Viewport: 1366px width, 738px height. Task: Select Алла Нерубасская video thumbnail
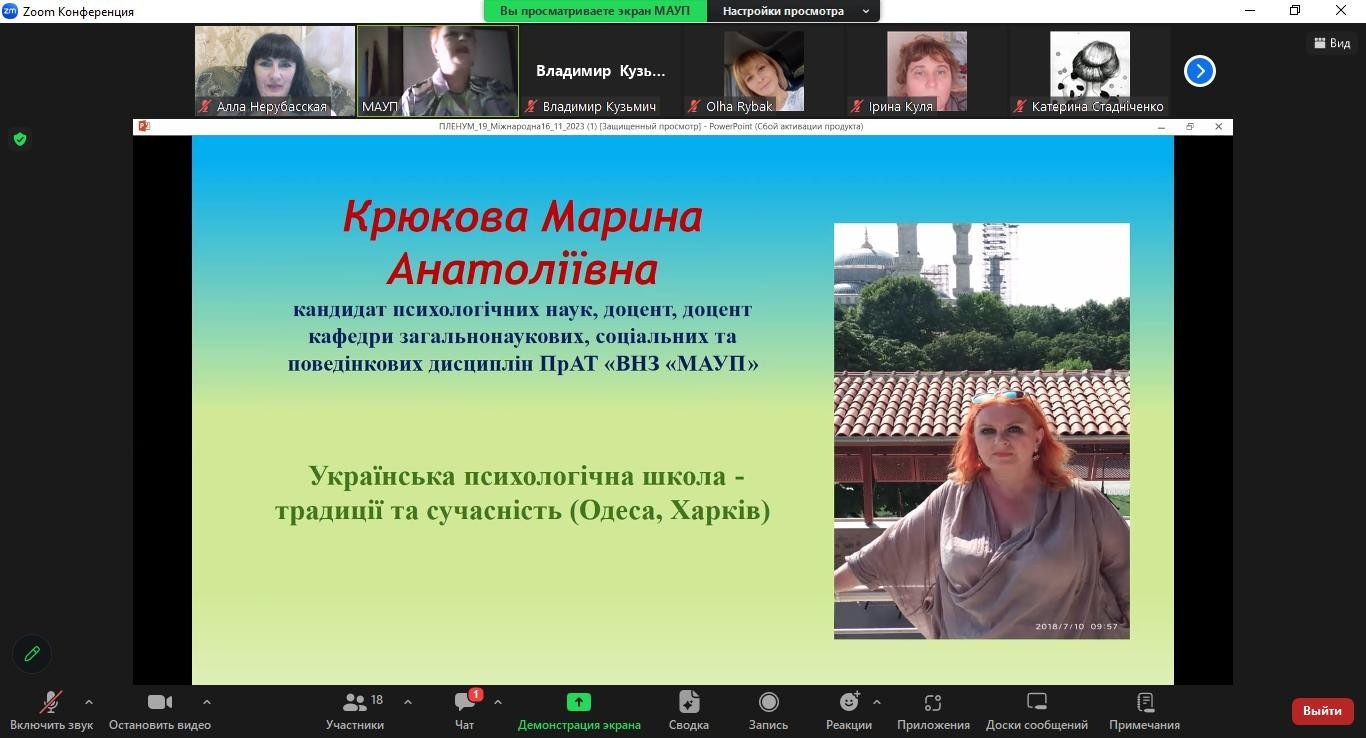point(275,71)
